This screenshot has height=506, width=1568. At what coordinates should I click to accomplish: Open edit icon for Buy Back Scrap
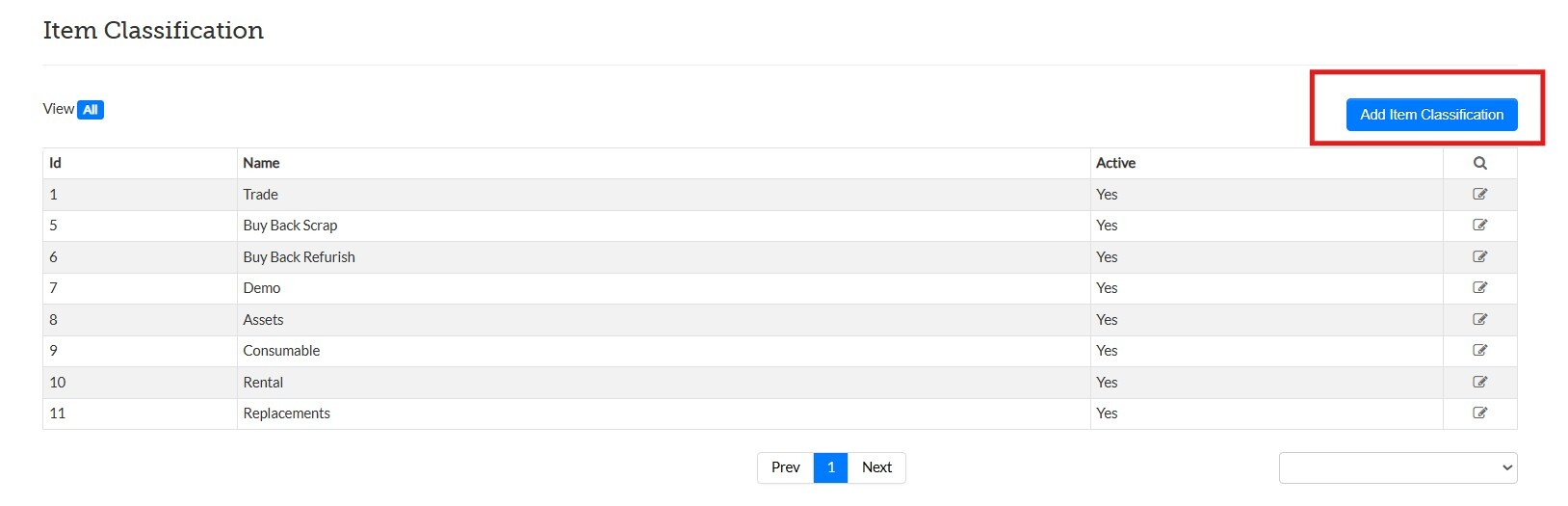[1479, 225]
